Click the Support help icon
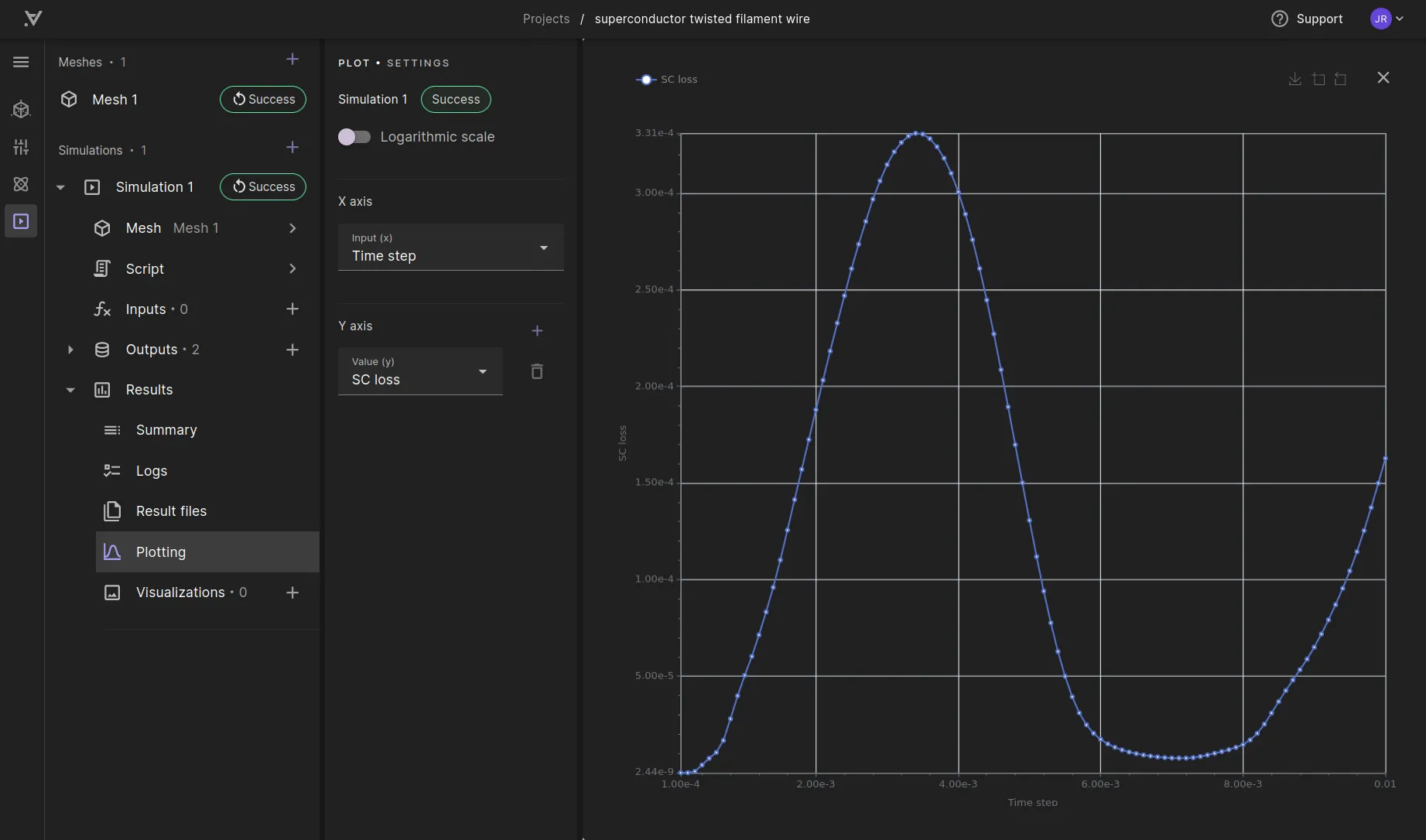Viewport: 1426px width, 840px height. (1280, 19)
